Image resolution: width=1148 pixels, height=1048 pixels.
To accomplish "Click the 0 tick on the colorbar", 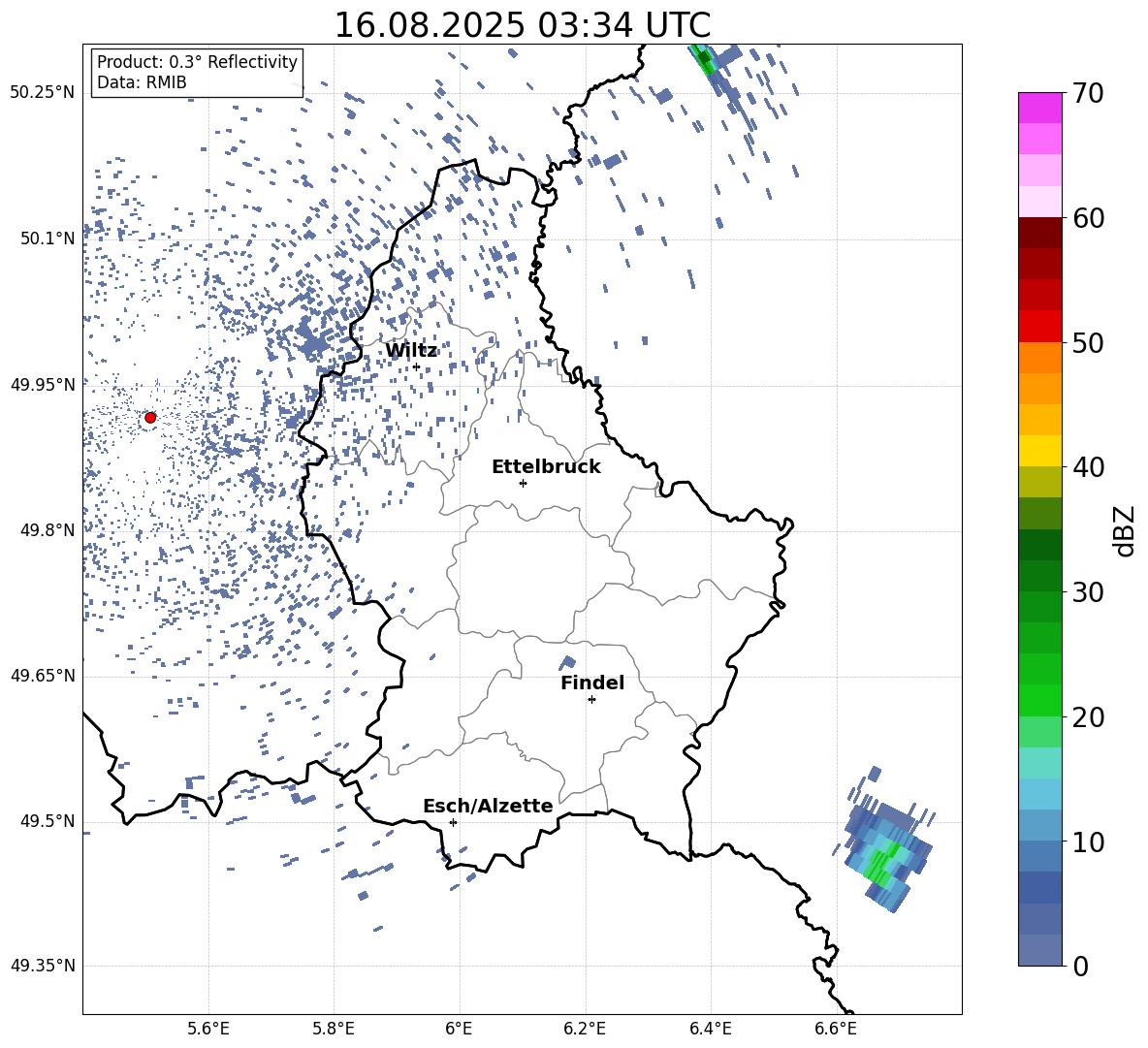I will coord(1080,966).
